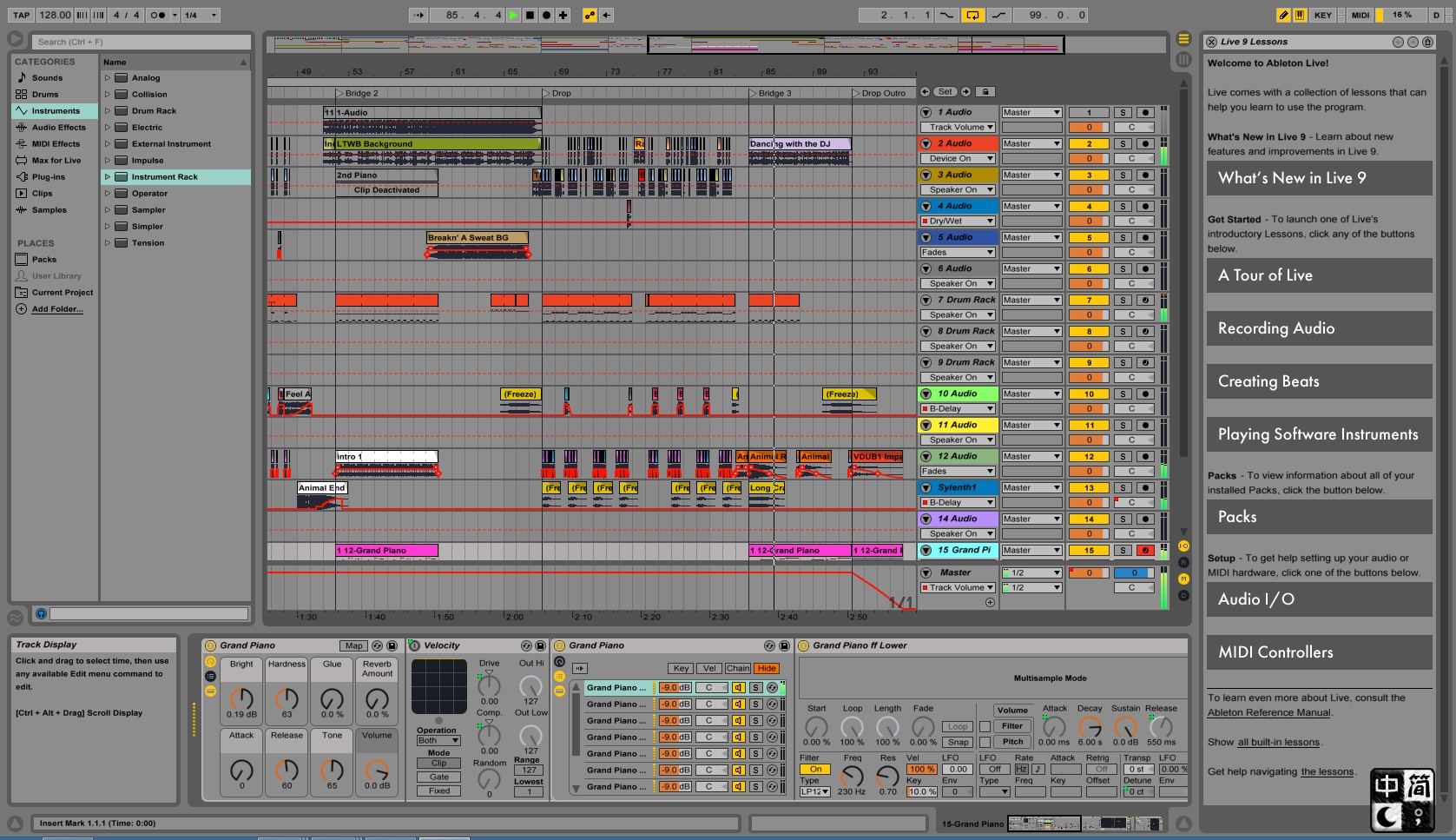Enable Draw Mode pencil icon

point(1283,15)
